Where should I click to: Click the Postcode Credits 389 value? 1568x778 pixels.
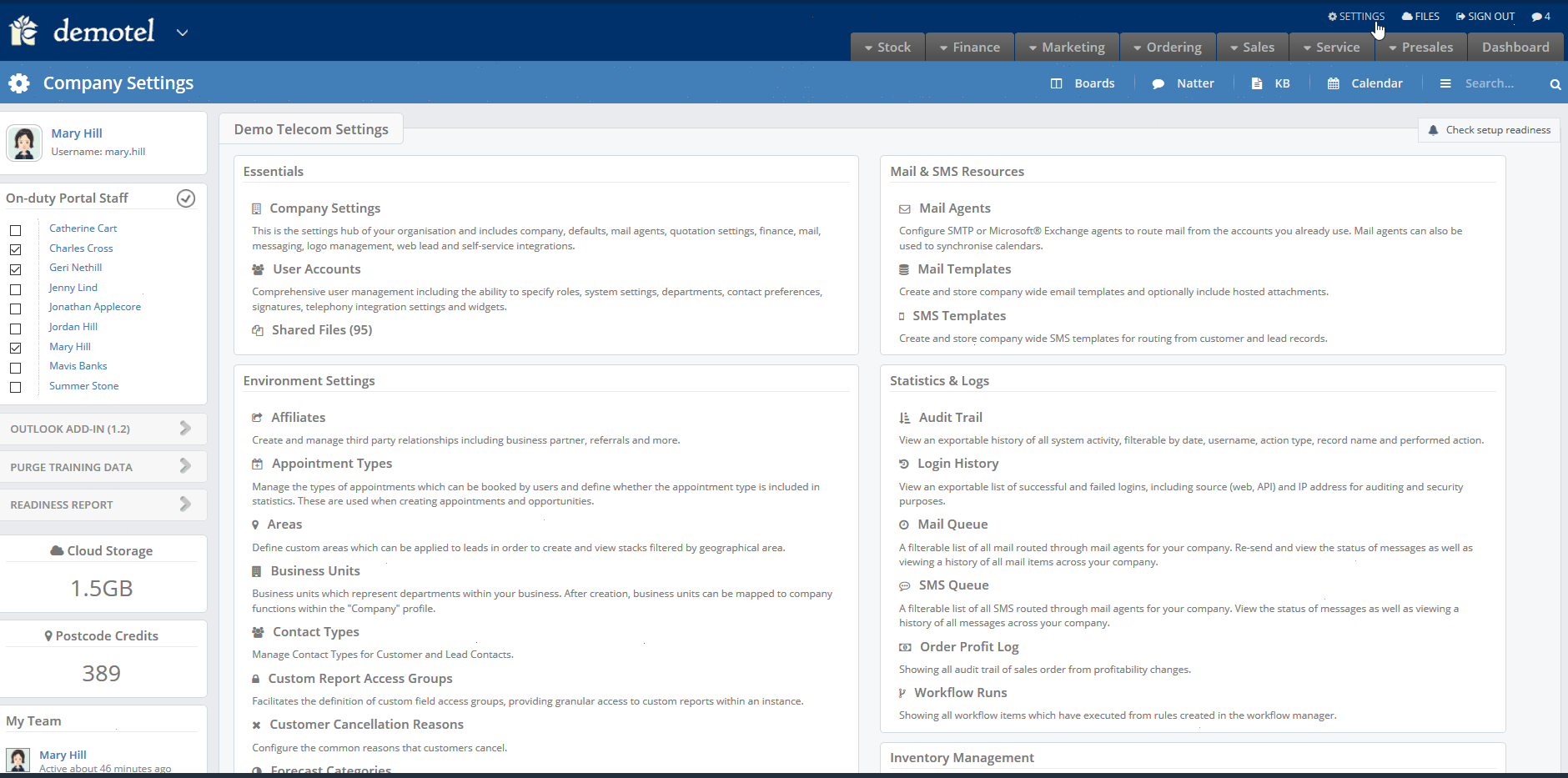pyautogui.click(x=102, y=674)
